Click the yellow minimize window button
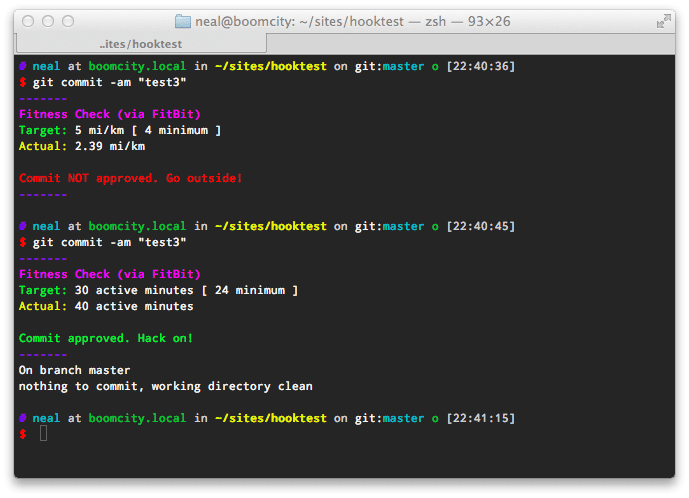689x498 pixels. [x=48, y=21]
